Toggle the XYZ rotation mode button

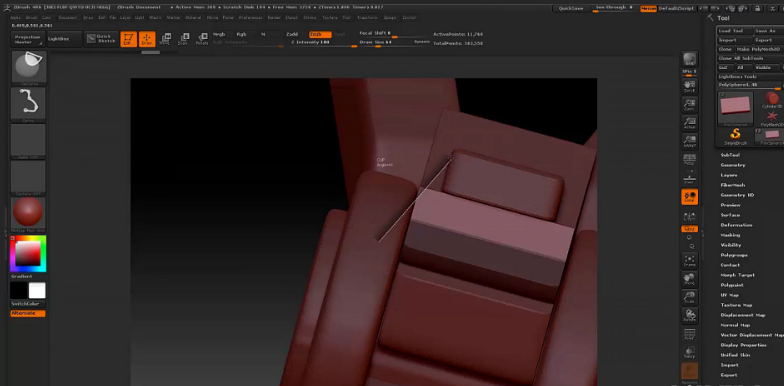[690, 229]
